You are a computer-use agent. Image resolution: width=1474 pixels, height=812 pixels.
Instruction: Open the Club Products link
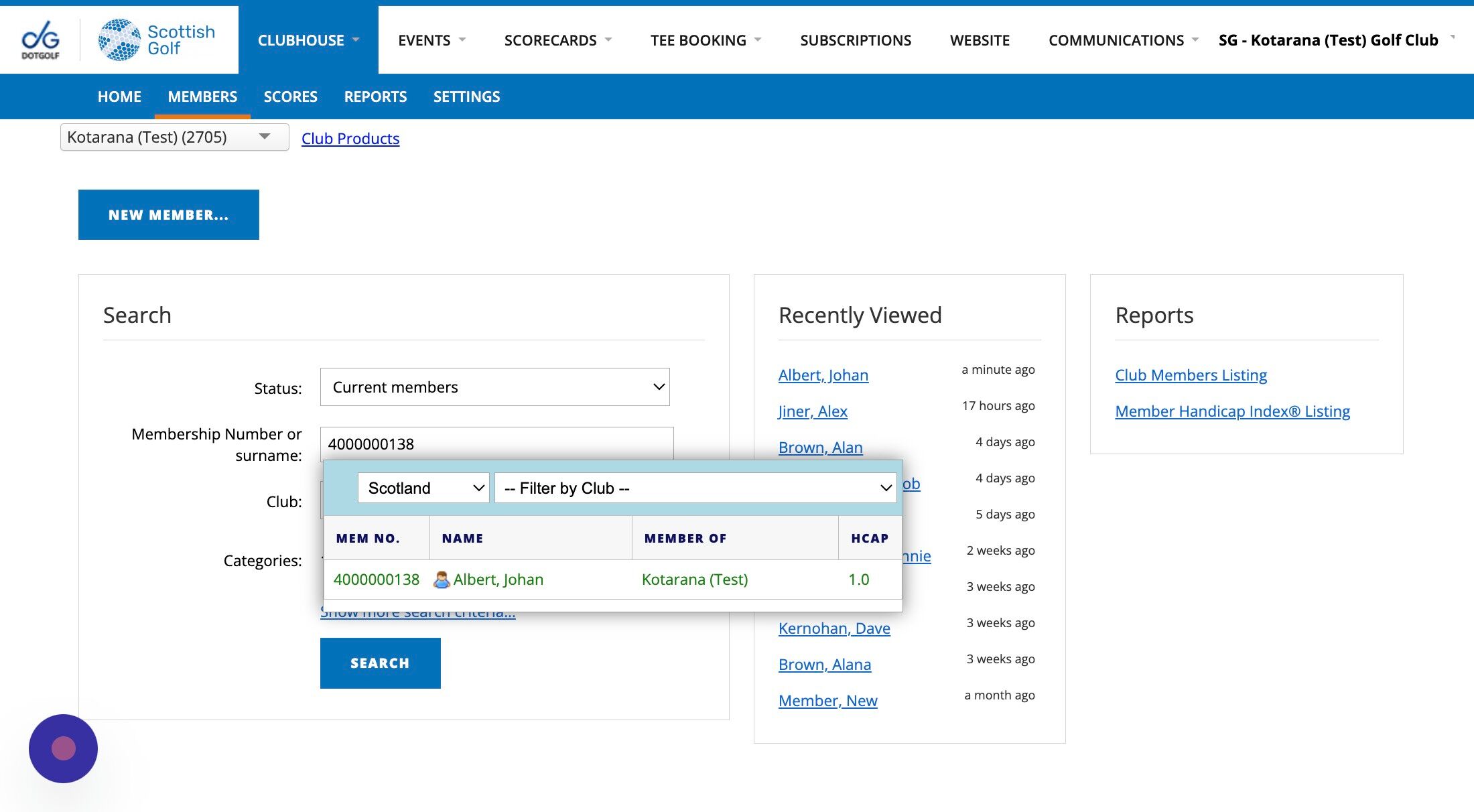[350, 139]
